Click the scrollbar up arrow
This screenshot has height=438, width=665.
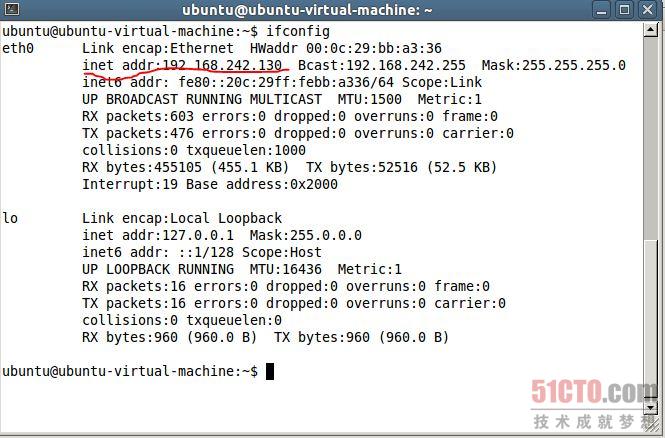pyautogui.click(x=651, y=30)
